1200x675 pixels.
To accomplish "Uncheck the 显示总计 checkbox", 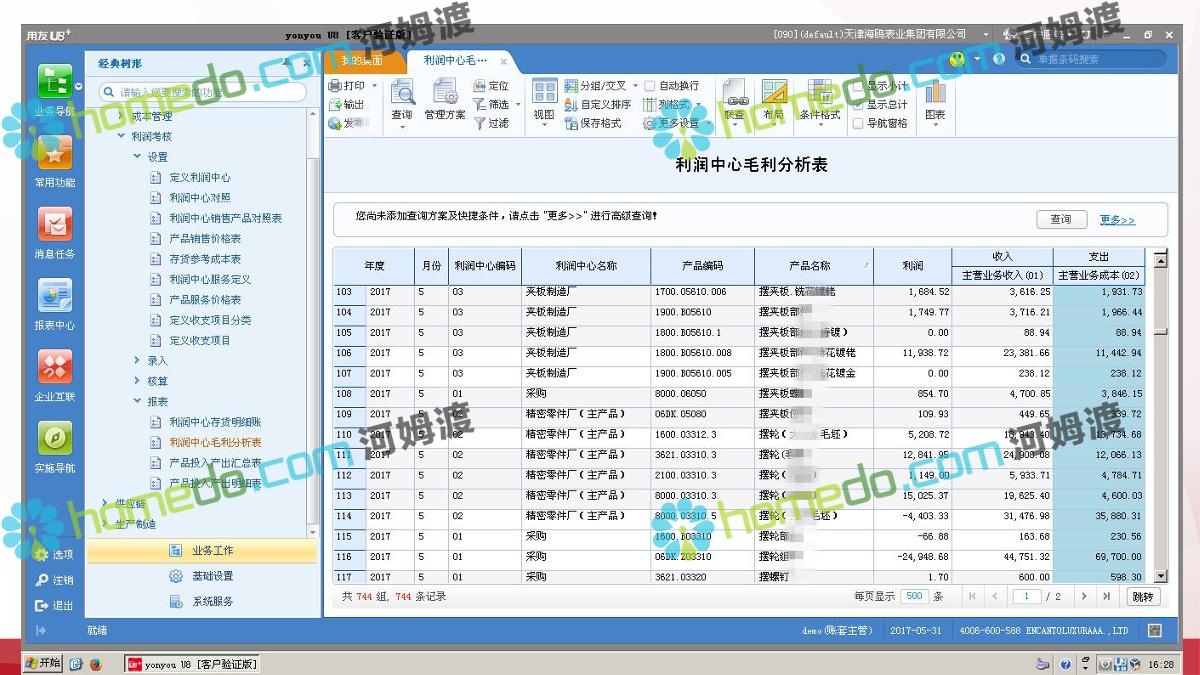I will [x=858, y=104].
